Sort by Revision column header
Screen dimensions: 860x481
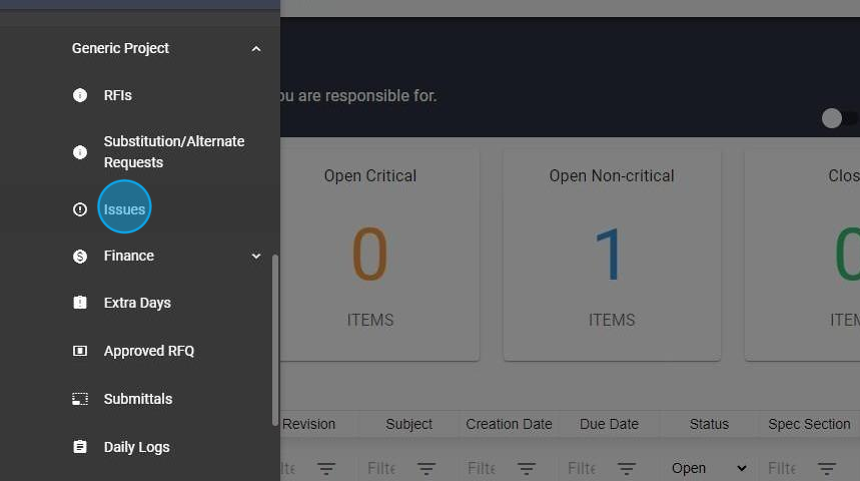[309, 424]
